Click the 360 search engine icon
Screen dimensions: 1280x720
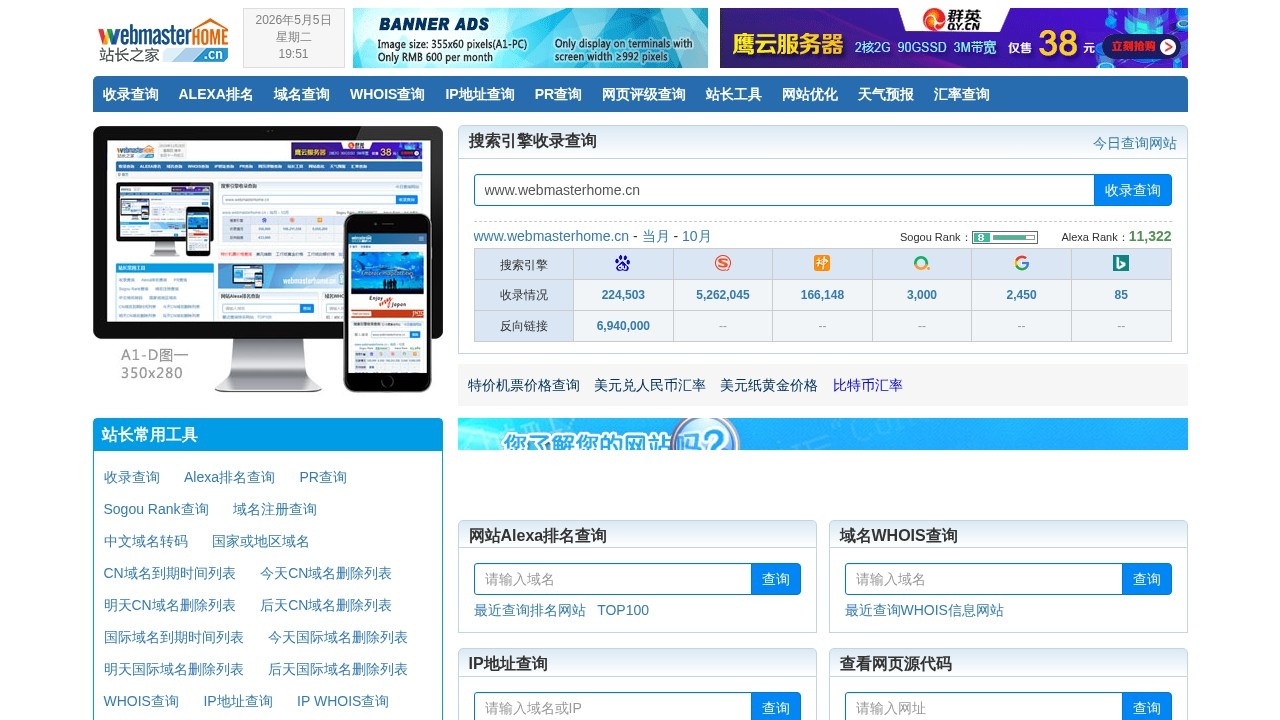point(922,263)
